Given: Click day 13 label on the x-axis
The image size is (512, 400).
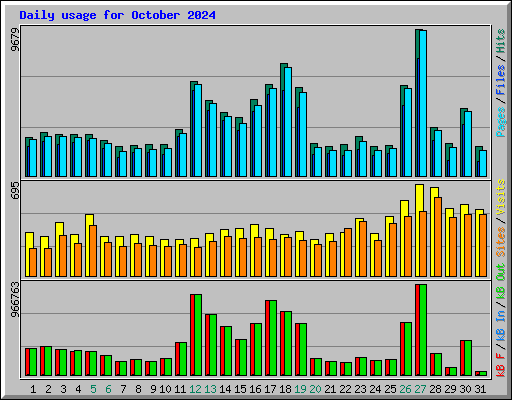Looking at the screenshot, I should tap(210, 389).
